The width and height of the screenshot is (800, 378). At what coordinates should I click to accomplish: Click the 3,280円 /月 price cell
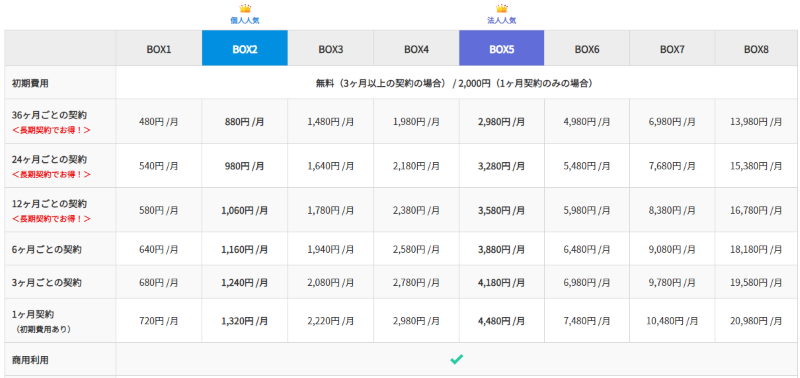[x=502, y=166]
